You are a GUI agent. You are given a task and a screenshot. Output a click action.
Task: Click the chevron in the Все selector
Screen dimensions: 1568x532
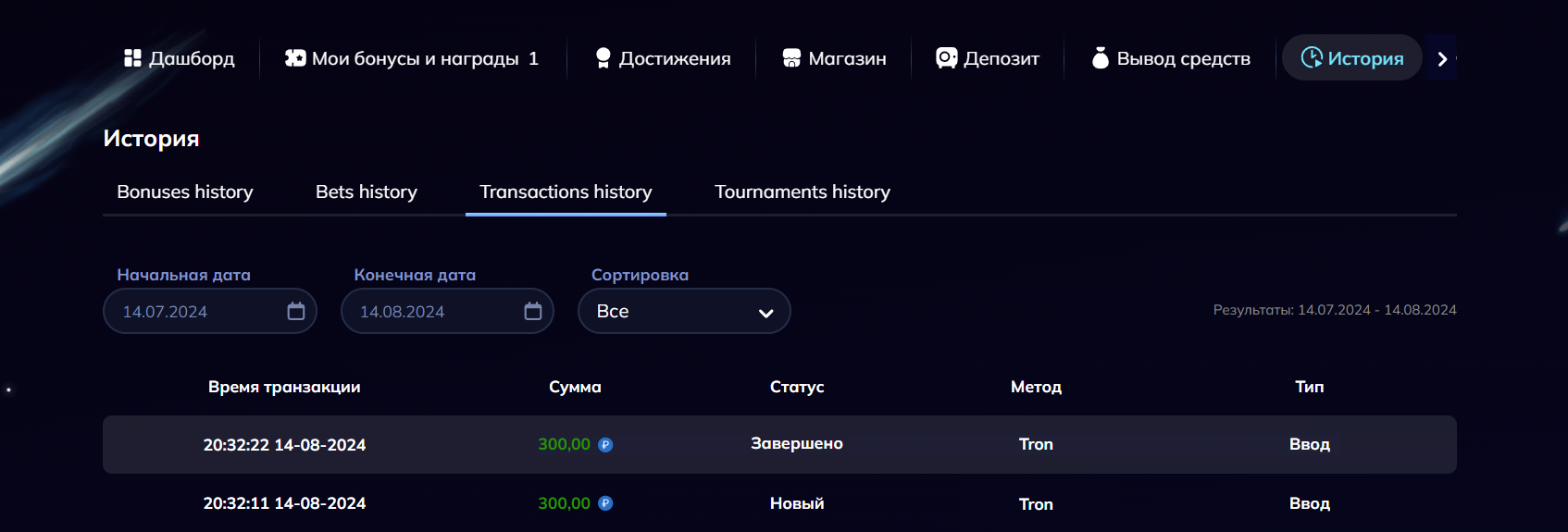click(765, 313)
